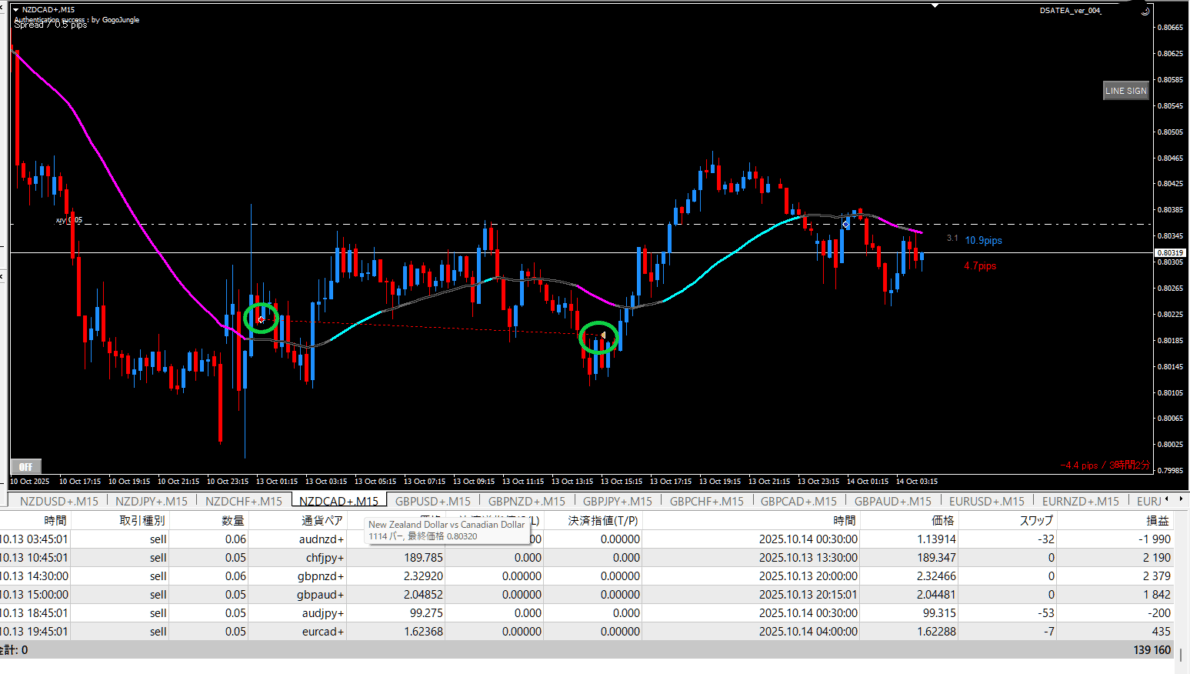Click the 取引種別 column header
This screenshot has height=674, width=1190.
coord(142,520)
